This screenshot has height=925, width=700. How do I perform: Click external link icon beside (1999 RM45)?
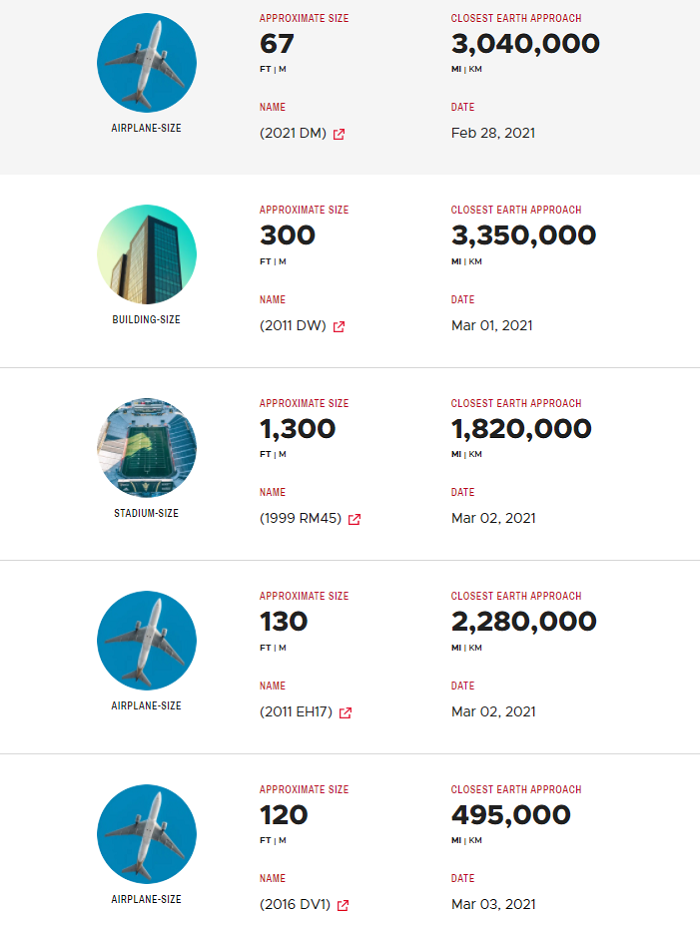point(354,519)
